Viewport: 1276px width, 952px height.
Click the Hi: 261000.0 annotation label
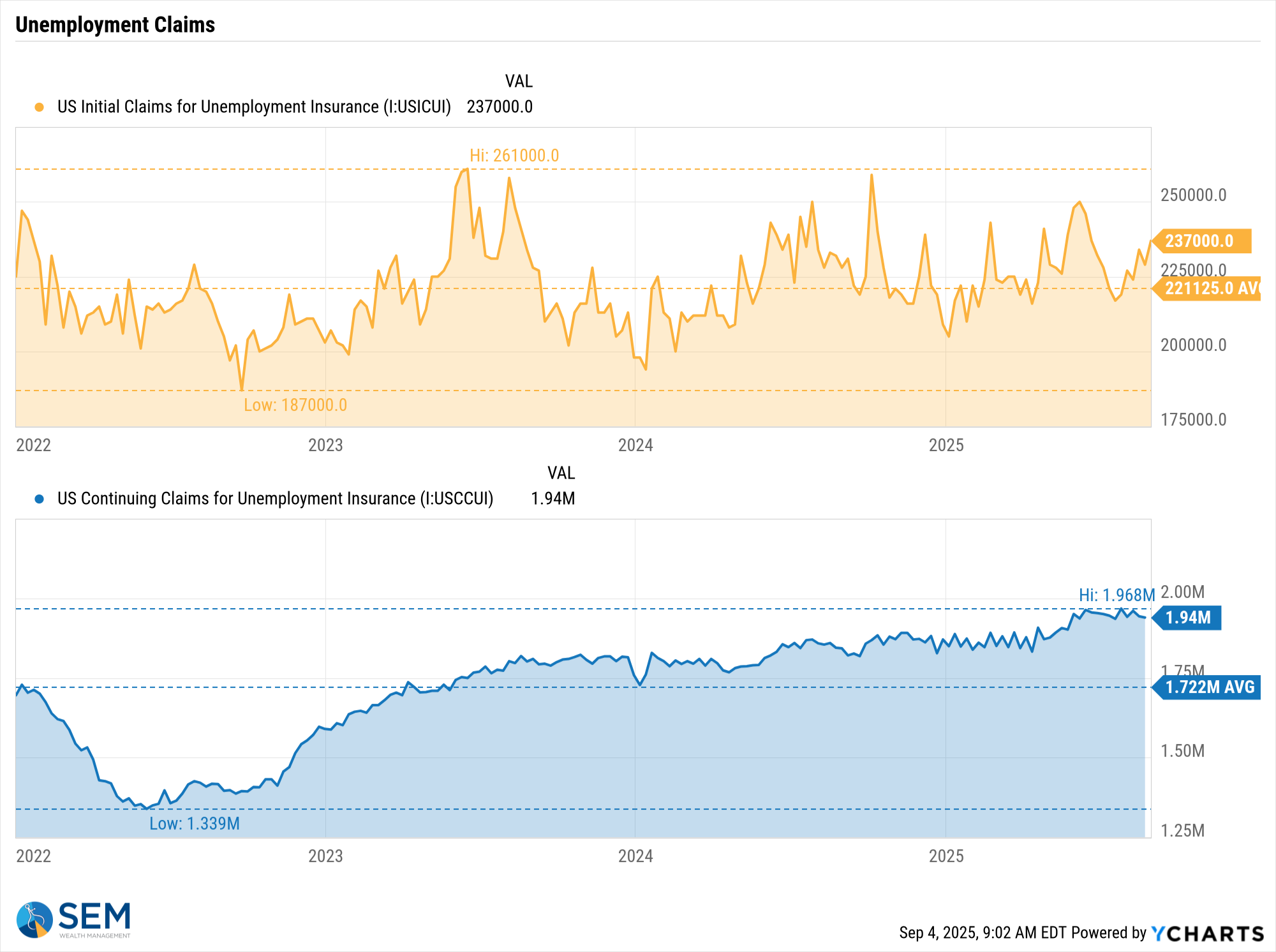[514, 156]
